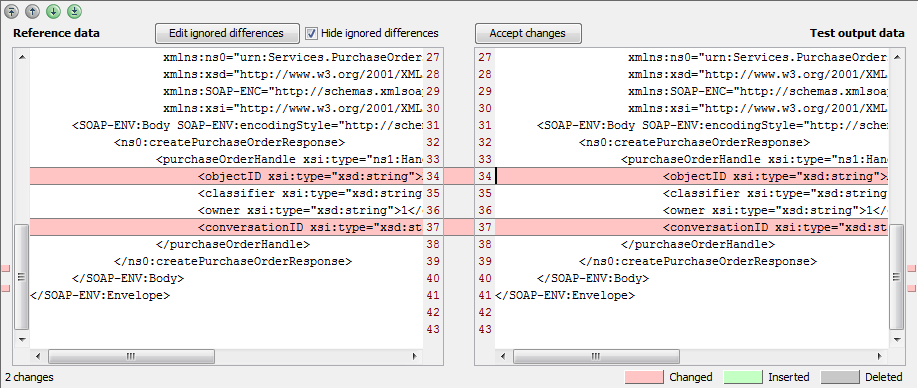This screenshot has width=918, height=389.
Task: Click Test output horizontal scrollbar thumb
Action: click(x=596, y=356)
